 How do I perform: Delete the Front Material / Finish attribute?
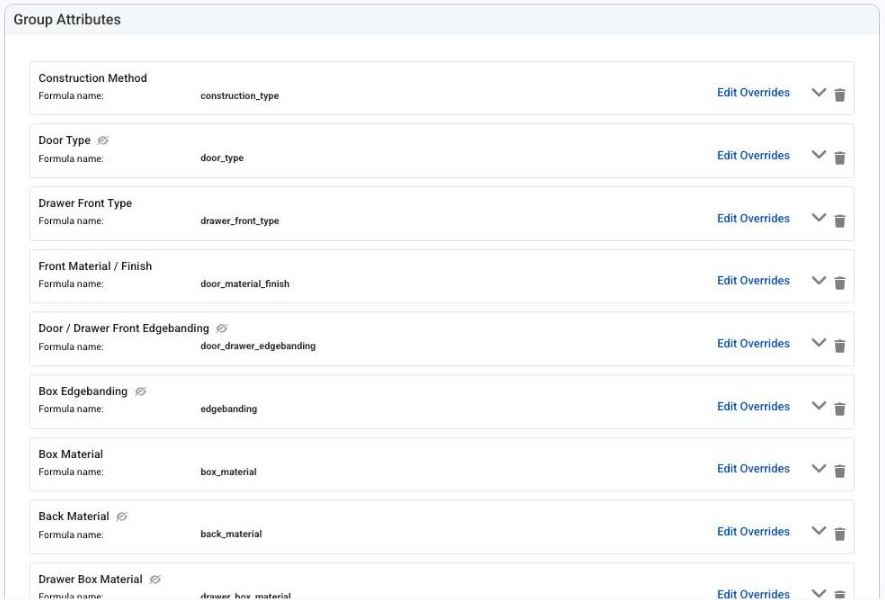tap(840, 283)
